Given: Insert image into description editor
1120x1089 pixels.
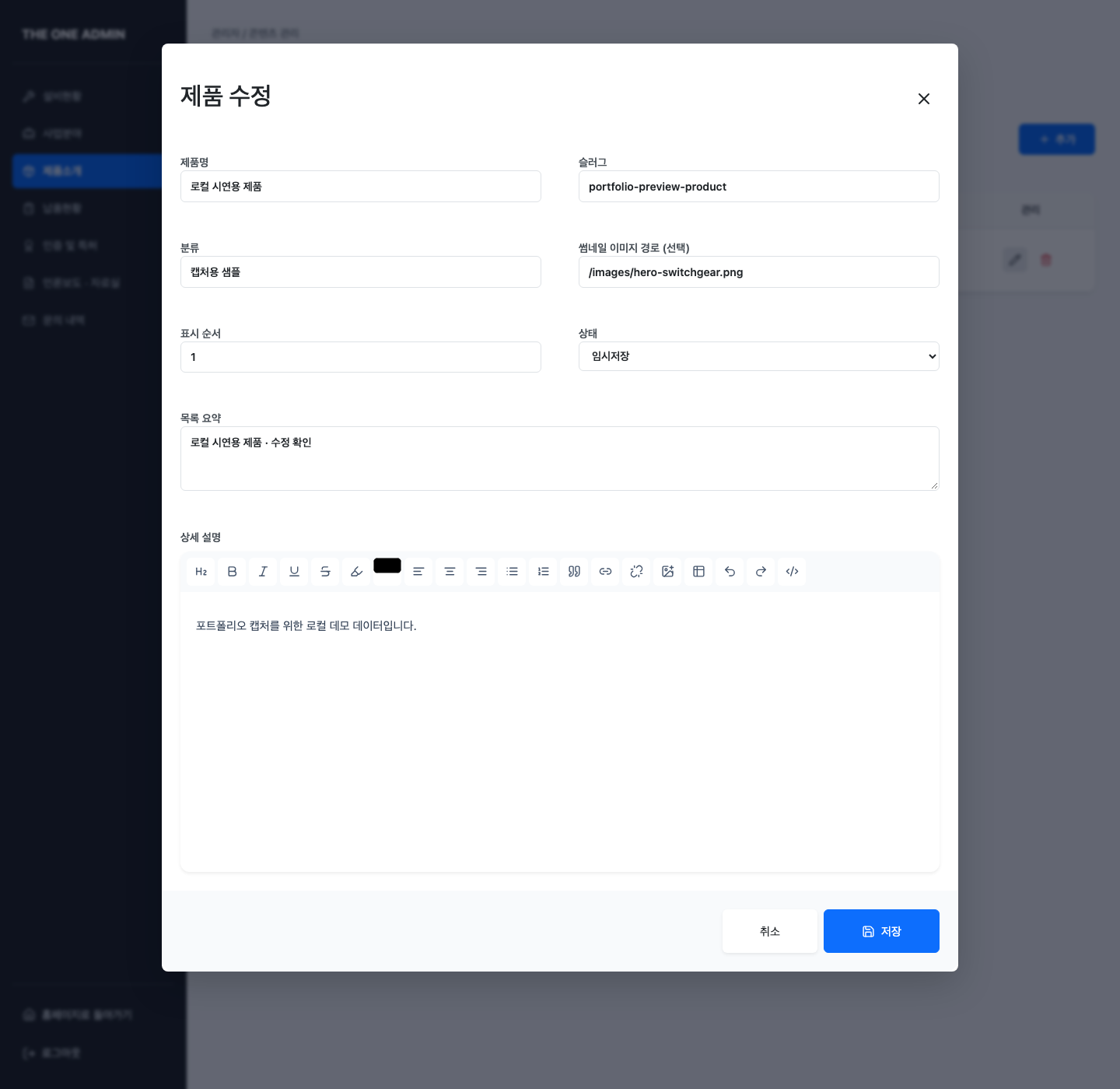Looking at the screenshot, I should [x=667, y=572].
